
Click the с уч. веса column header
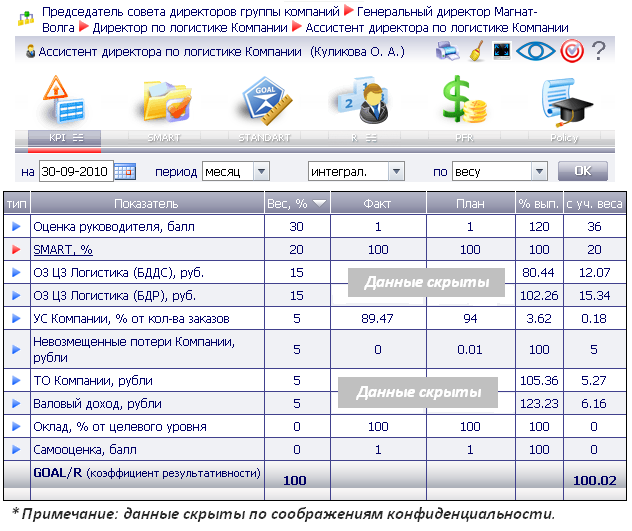(595, 204)
